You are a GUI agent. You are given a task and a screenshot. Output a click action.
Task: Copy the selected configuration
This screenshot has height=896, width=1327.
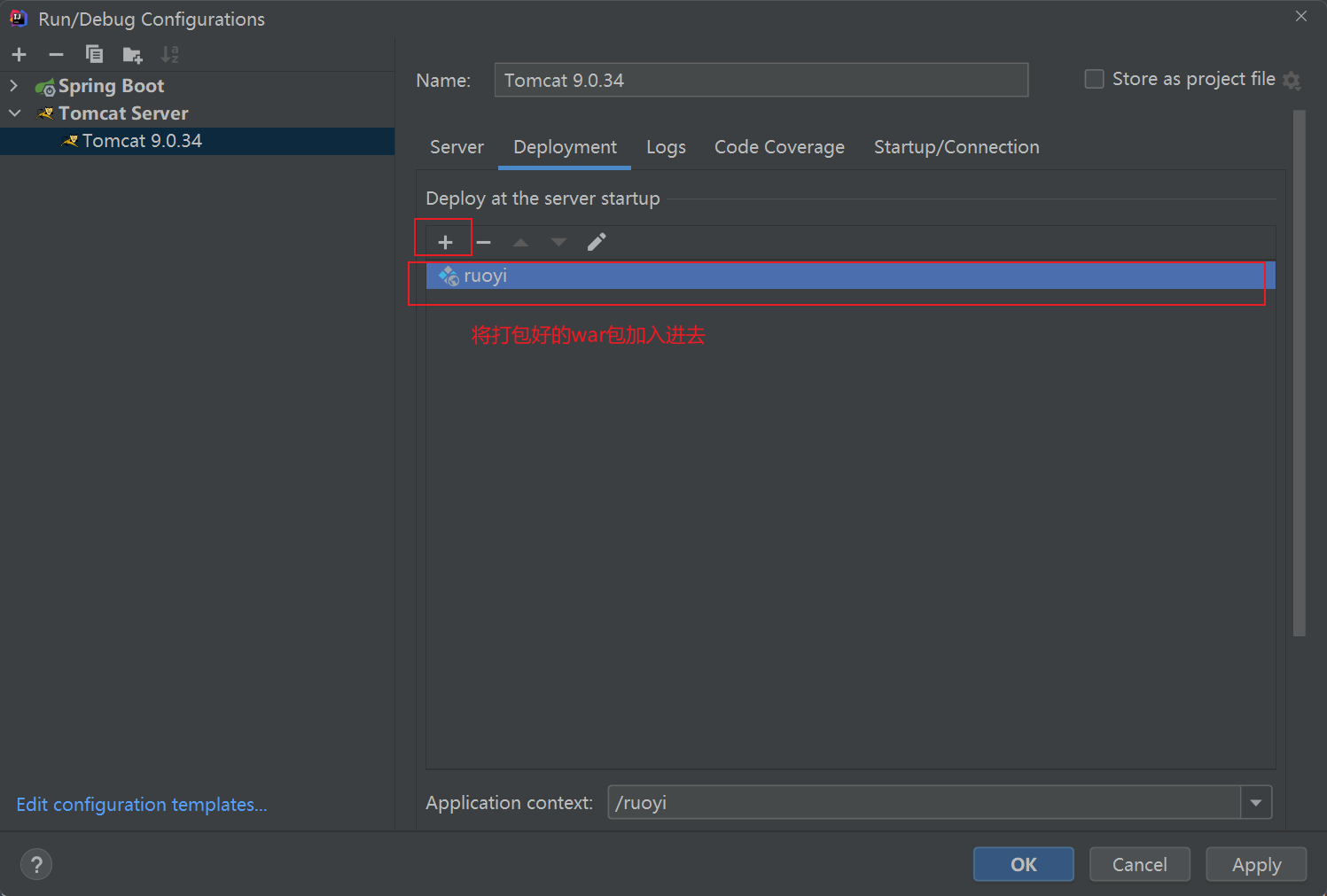pyautogui.click(x=94, y=55)
